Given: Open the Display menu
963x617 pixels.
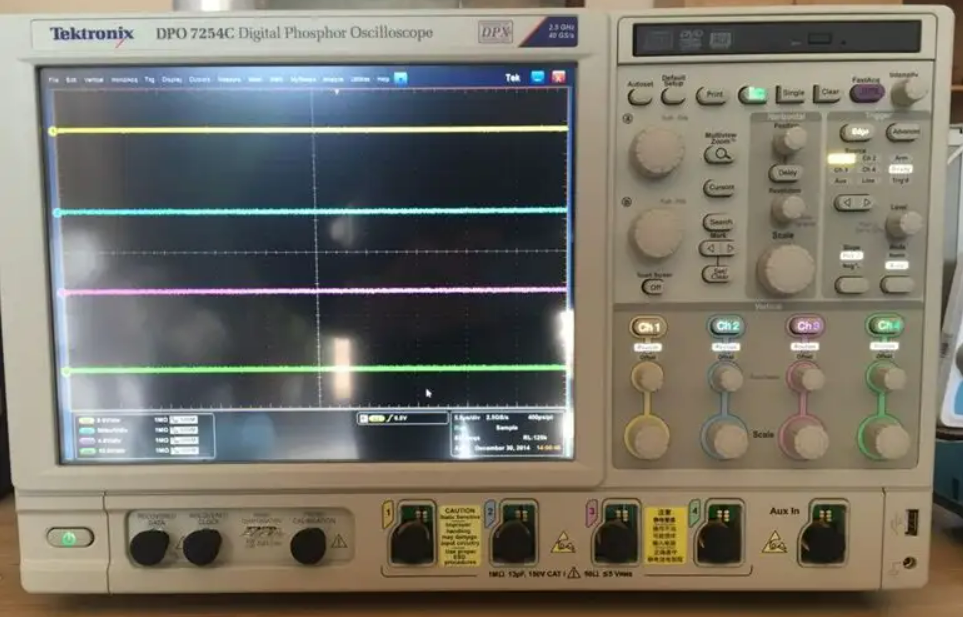Looking at the screenshot, I should click(172, 80).
